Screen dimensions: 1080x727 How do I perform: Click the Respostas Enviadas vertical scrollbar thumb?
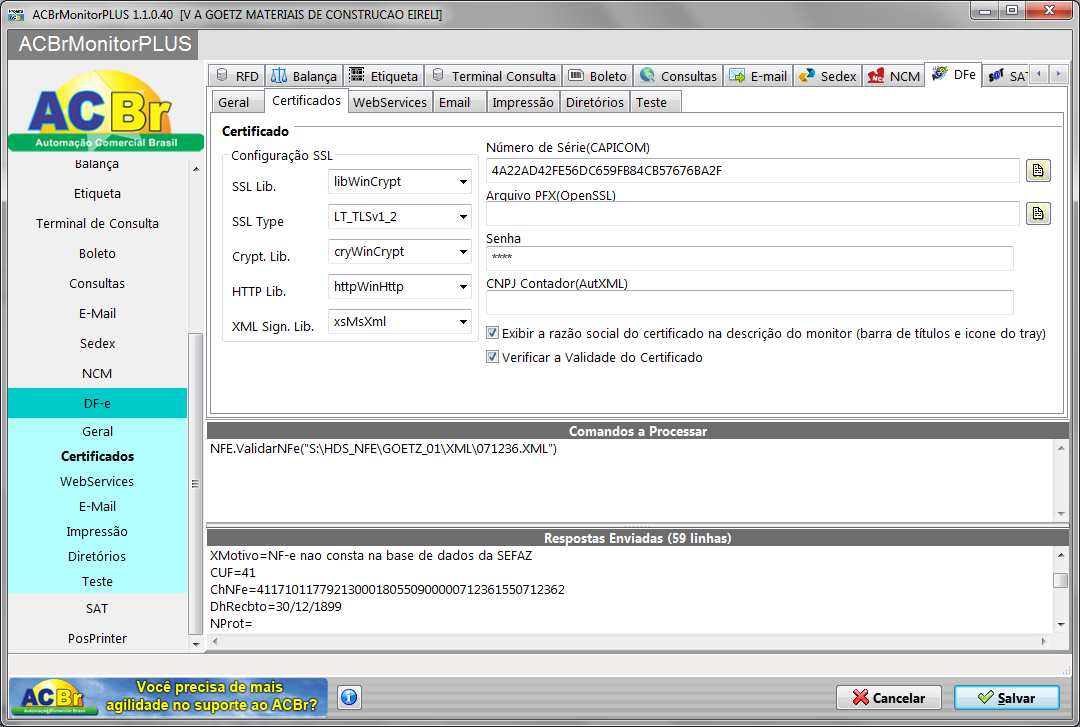1061,580
